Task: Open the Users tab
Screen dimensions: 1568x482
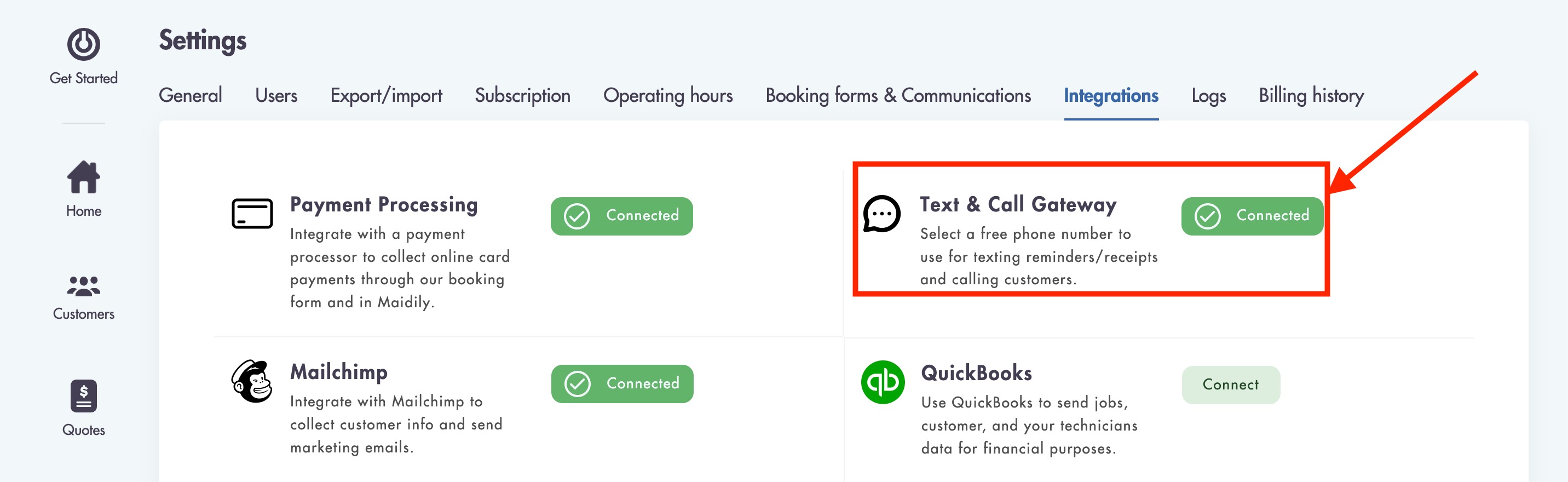Action: click(276, 95)
